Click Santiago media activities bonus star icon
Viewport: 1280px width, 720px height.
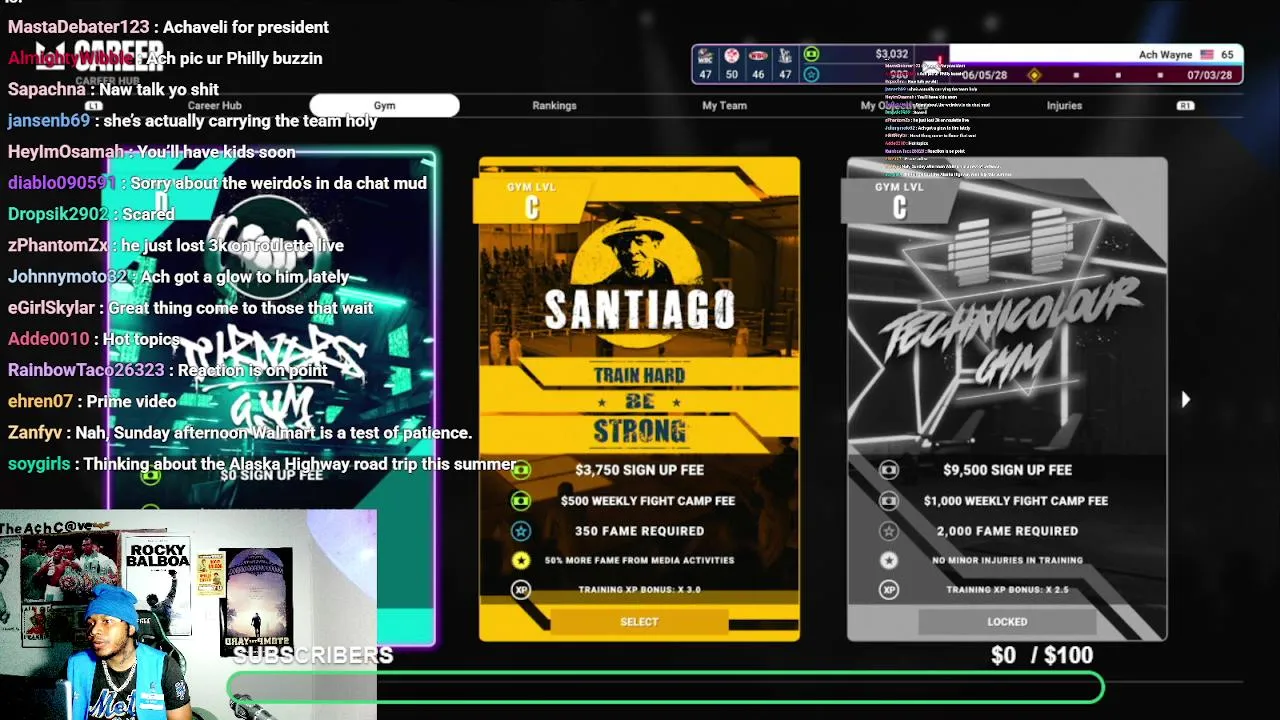pyautogui.click(x=521, y=560)
